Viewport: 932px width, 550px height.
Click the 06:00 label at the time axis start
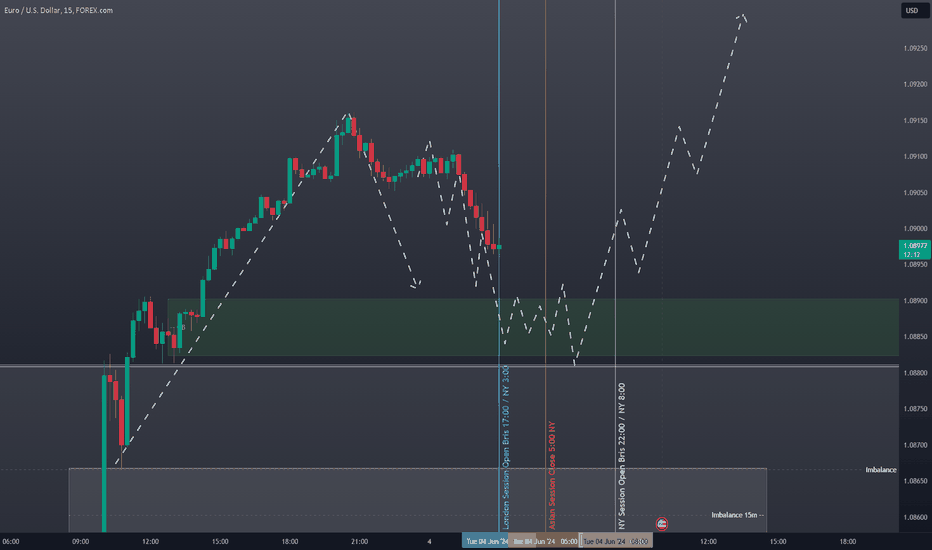(x=11, y=542)
